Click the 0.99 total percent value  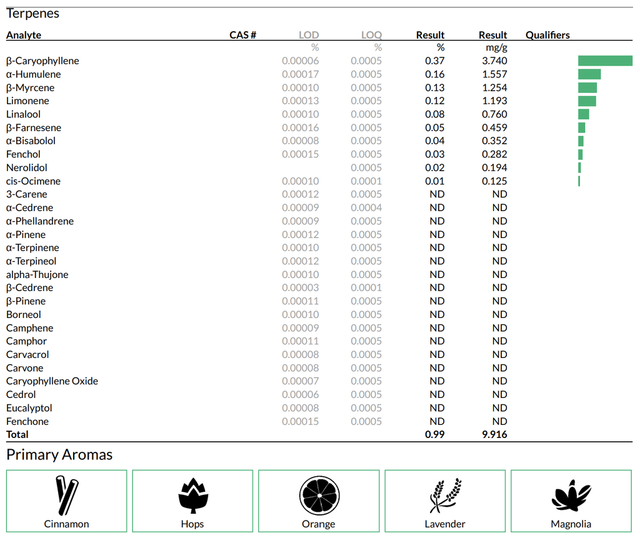tap(435, 435)
